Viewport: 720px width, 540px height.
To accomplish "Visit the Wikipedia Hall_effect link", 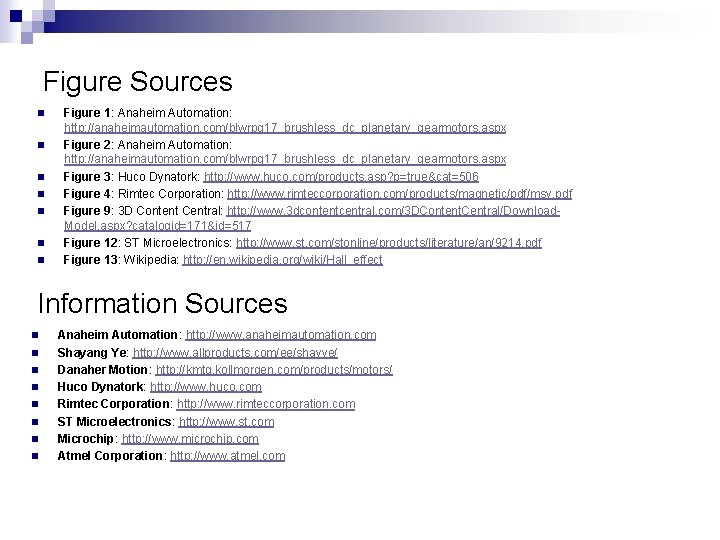I will [x=282, y=260].
